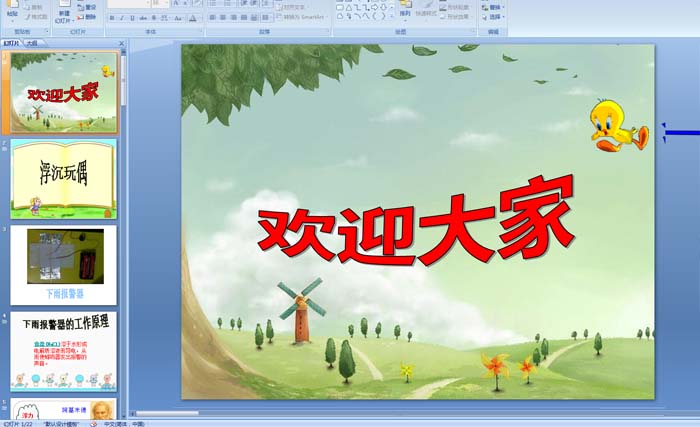Select the curve shape in the shapes gallery

[366, 17]
